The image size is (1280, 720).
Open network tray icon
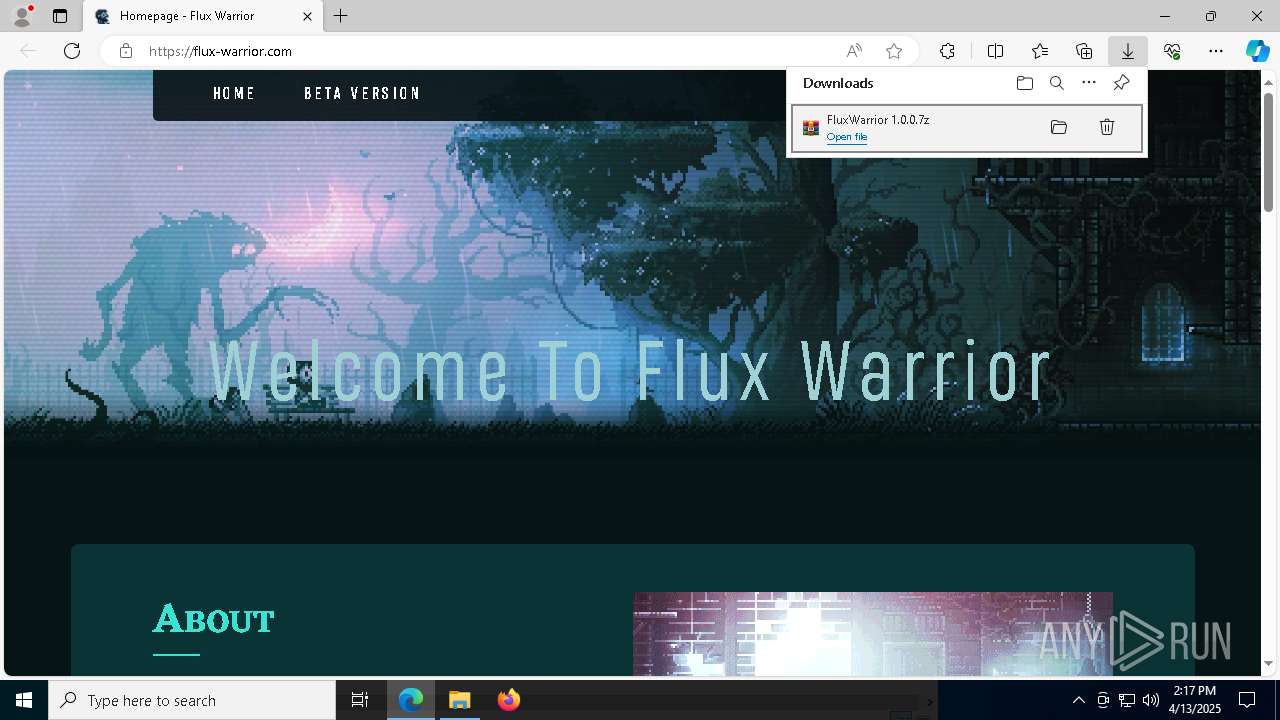1127,700
